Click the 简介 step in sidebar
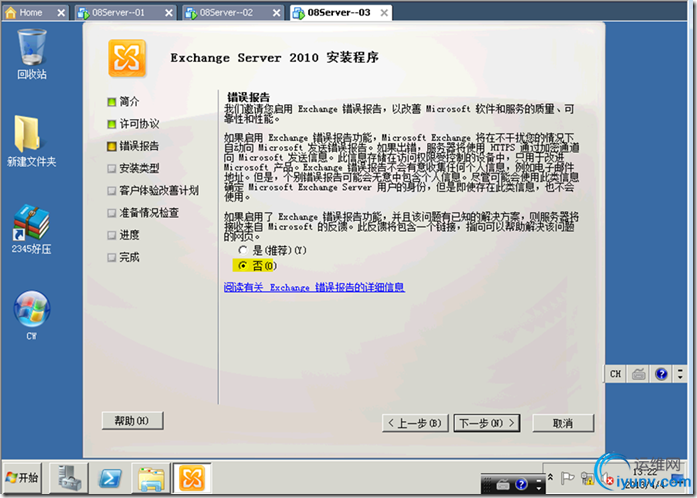This screenshot has height=498, width=697. [x=124, y=101]
